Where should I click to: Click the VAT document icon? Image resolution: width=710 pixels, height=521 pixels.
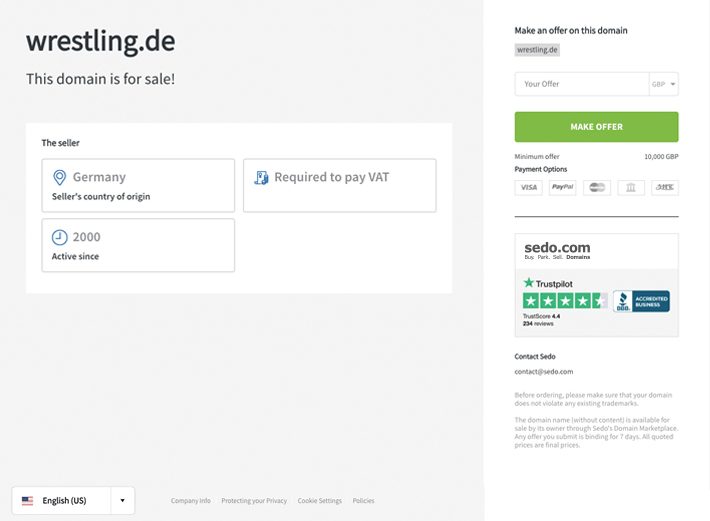(x=261, y=177)
